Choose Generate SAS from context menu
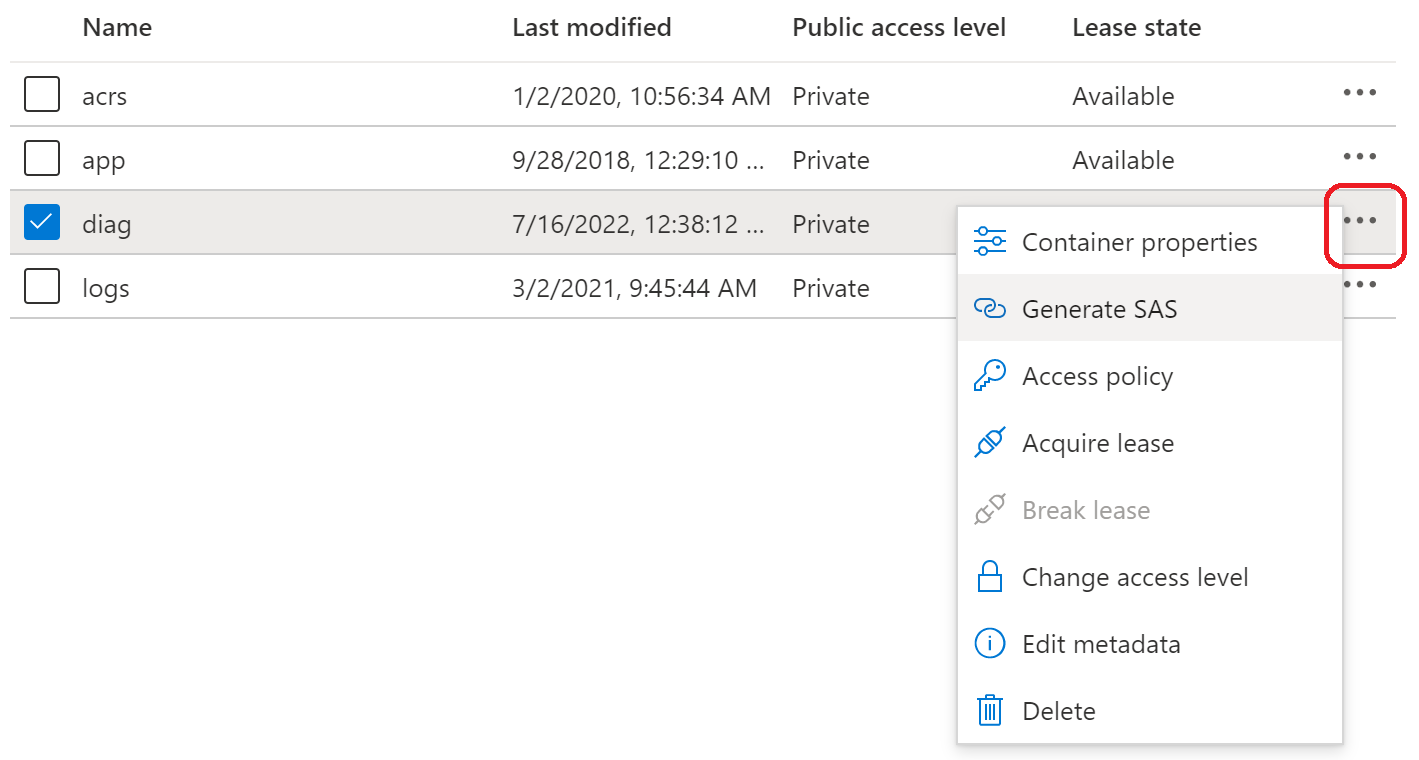Screen dimensions: 1419x760 click(1099, 309)
